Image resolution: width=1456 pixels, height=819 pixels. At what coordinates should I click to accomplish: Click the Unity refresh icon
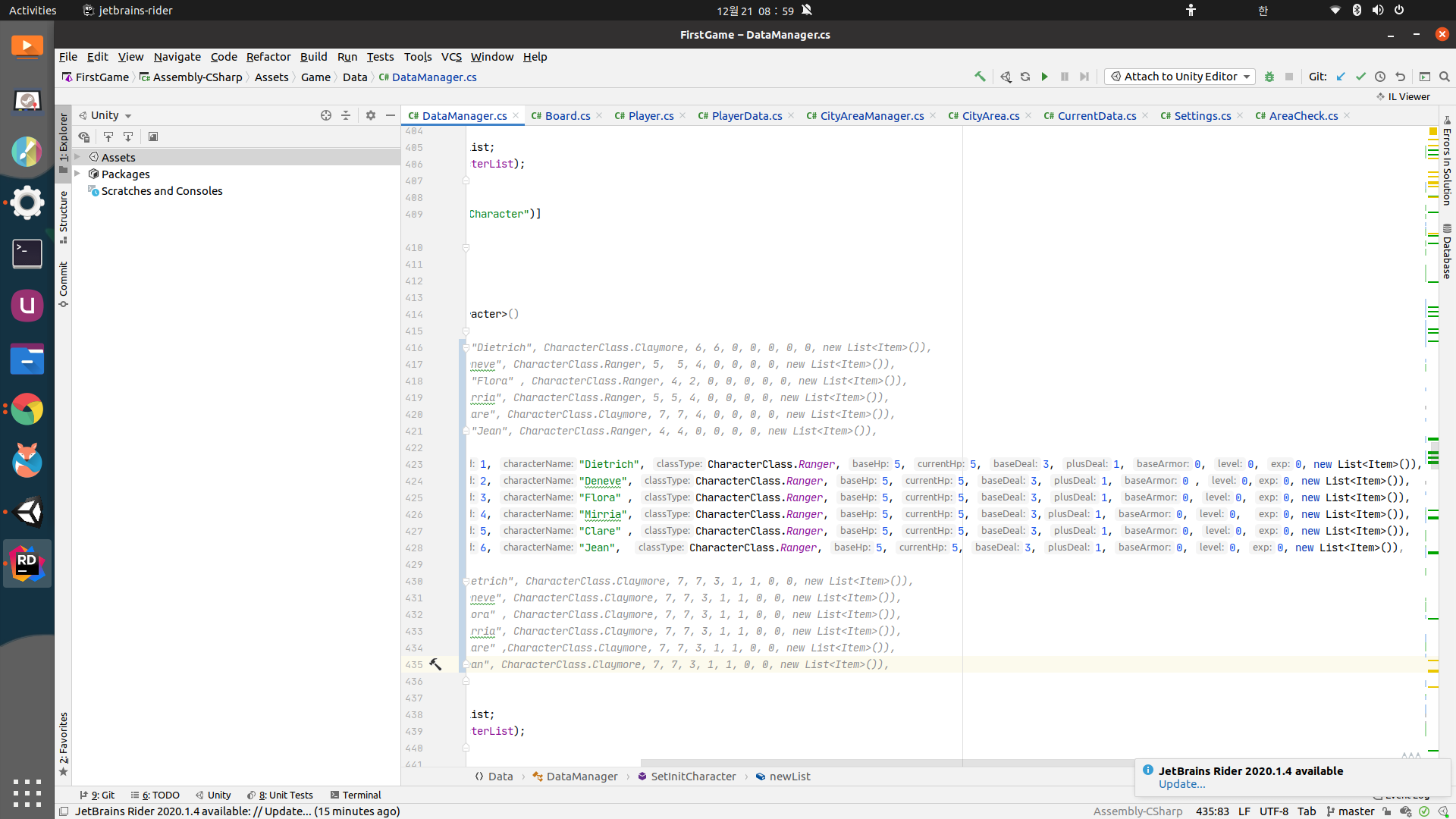point(1025,77)
